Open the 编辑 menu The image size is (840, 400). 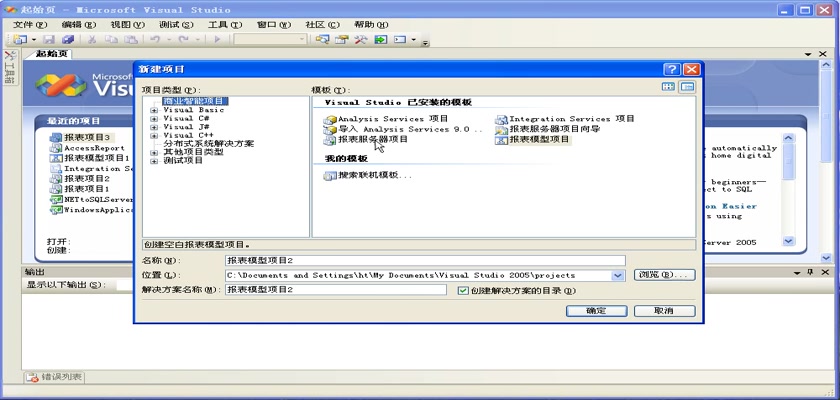[79, 25]
